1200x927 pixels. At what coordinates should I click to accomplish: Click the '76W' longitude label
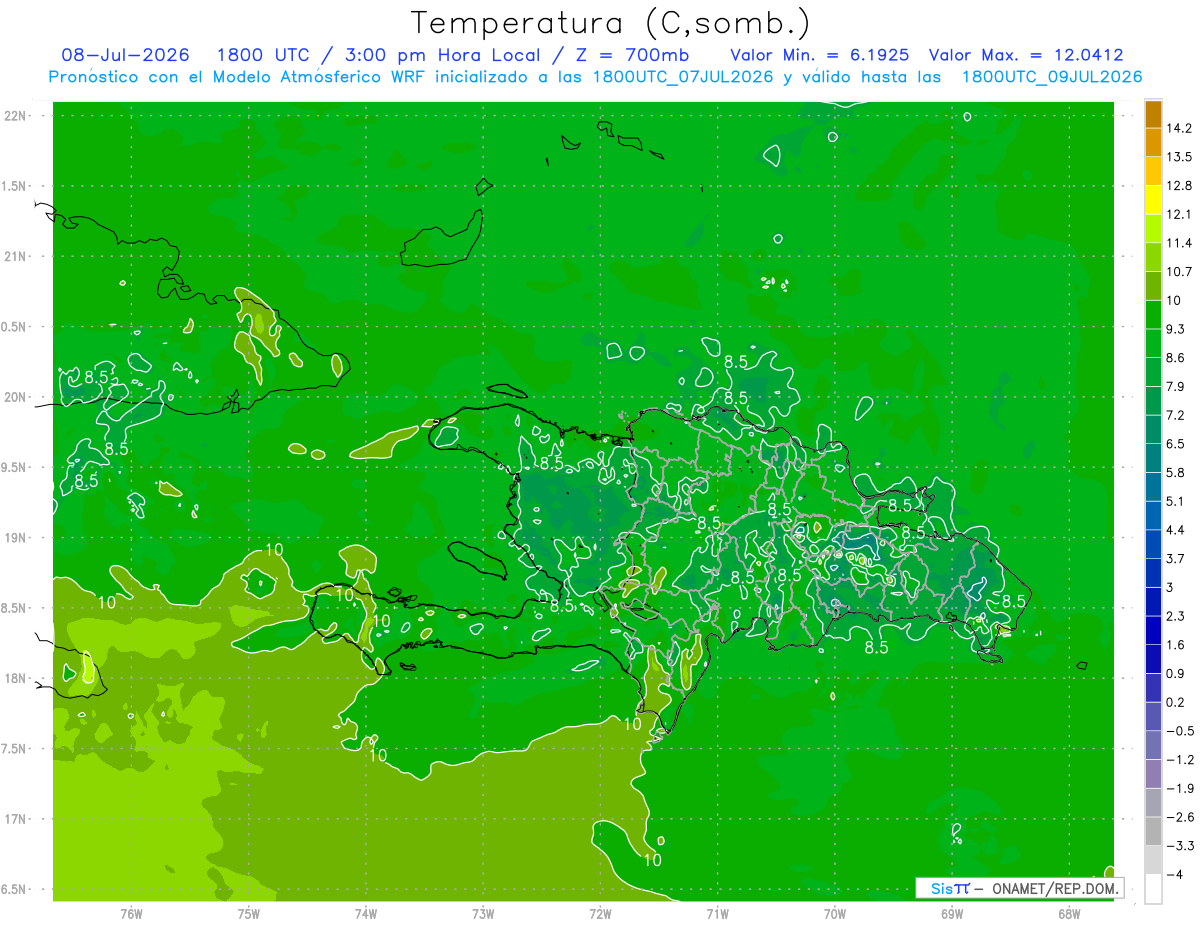(x=131, y=913)
